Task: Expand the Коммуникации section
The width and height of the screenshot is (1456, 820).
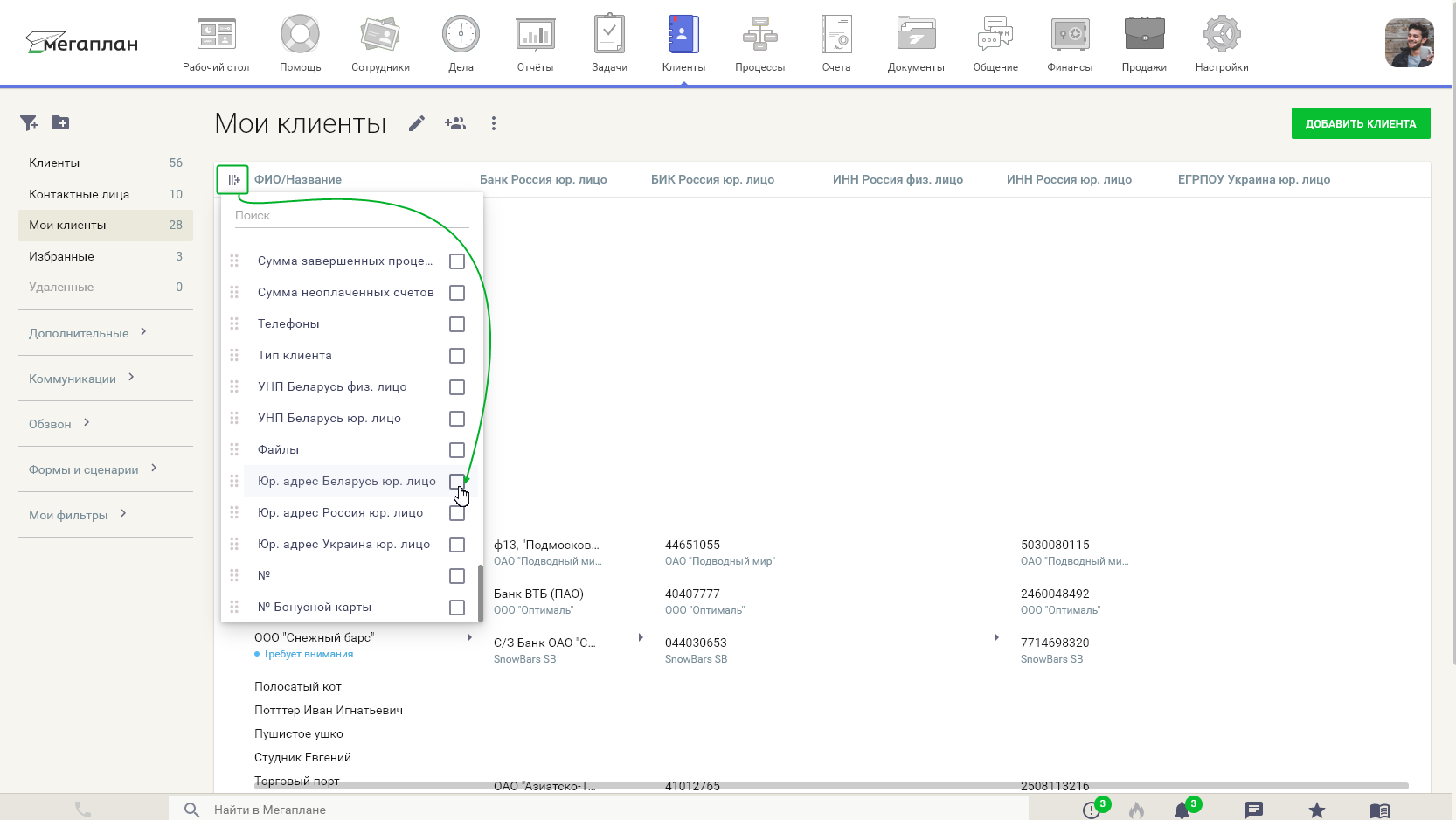Action: click(x=81, y=379)
